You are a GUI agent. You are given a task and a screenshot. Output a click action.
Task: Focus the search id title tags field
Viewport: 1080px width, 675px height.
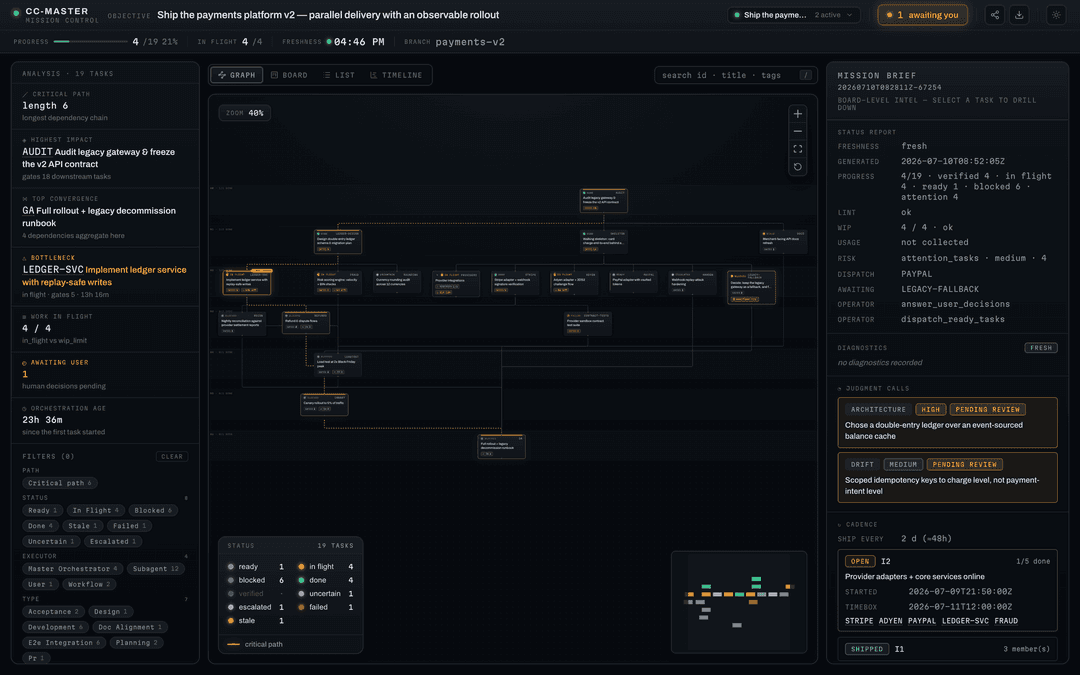tap(736, 75)
